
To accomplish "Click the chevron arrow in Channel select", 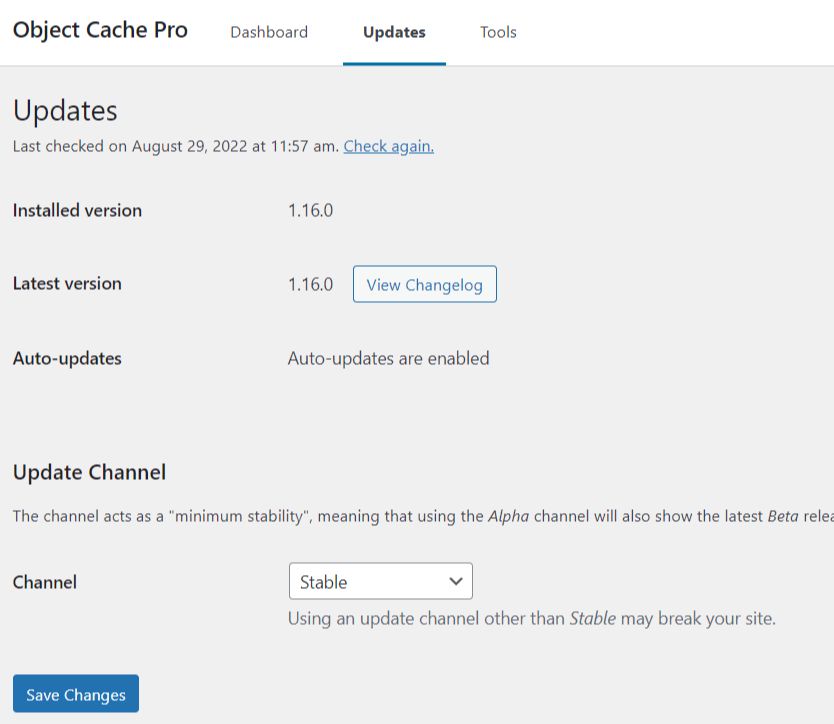I will (456, 581).
